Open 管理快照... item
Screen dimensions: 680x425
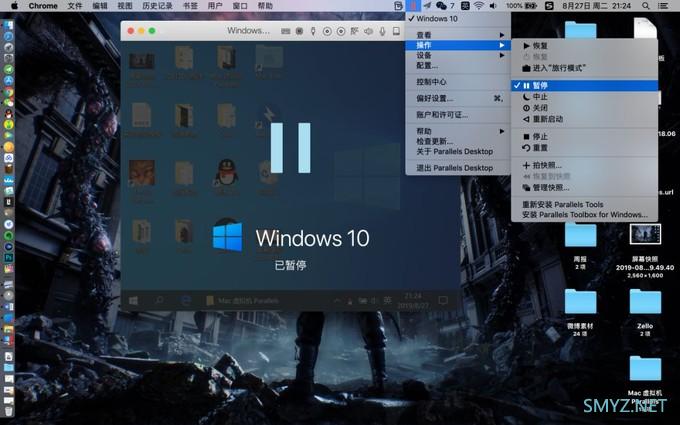585,188
